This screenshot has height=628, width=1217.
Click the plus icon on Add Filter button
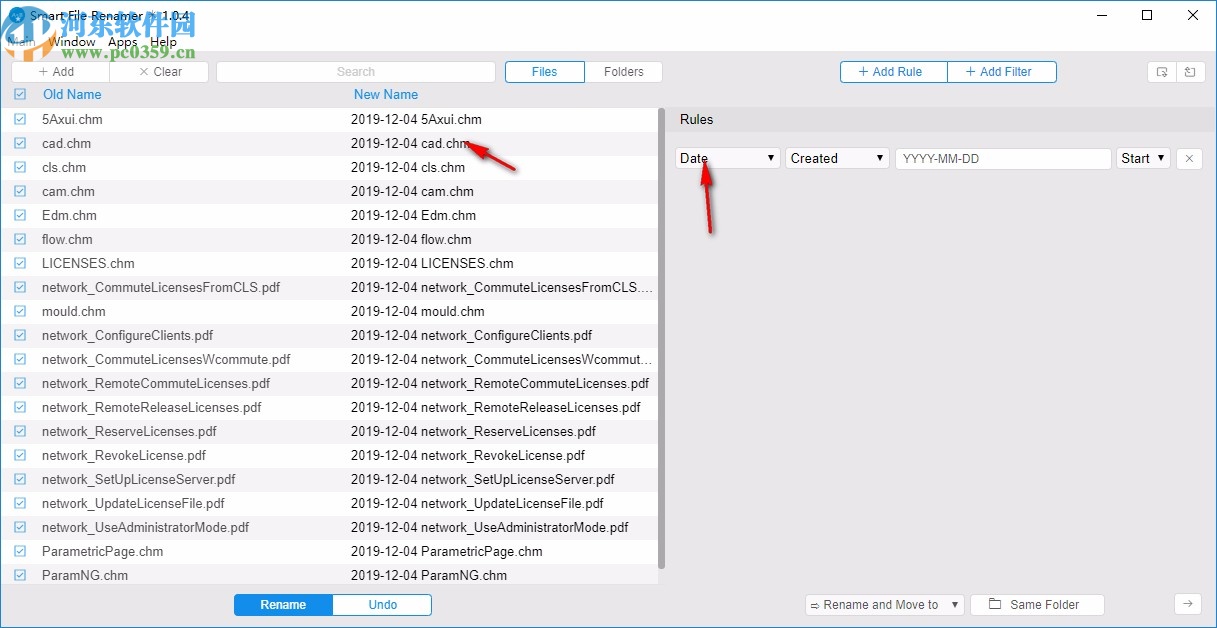click(x=968, y=71)
